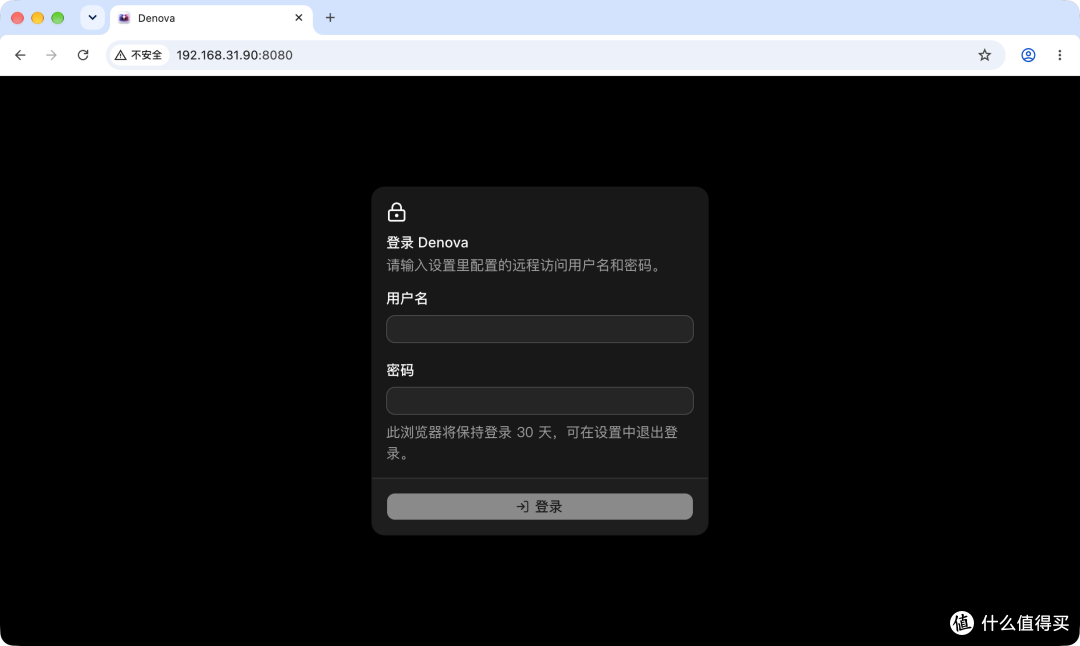Click the 请输入设置里配置的远程访问用户名和密码 text
Screen dimensions: 1080x646
[523, 266]
